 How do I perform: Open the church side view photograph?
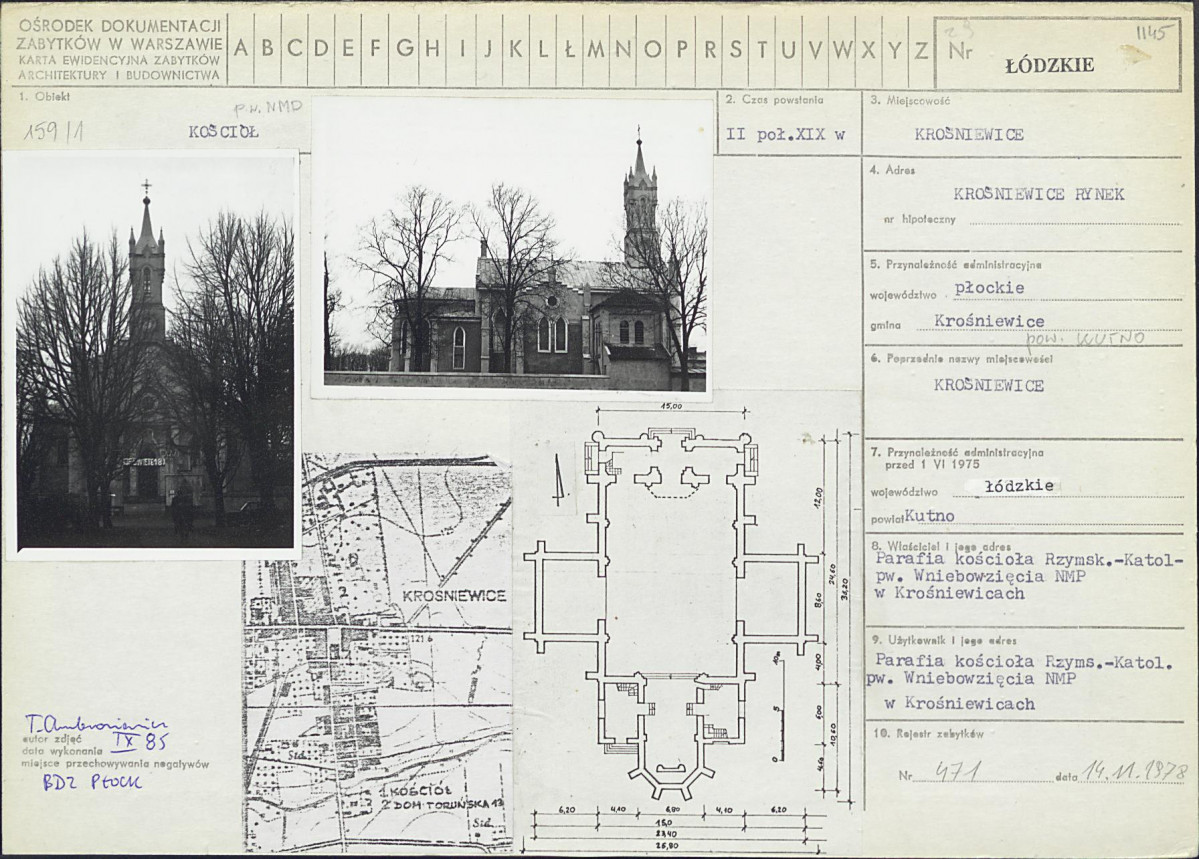[512, 248]
